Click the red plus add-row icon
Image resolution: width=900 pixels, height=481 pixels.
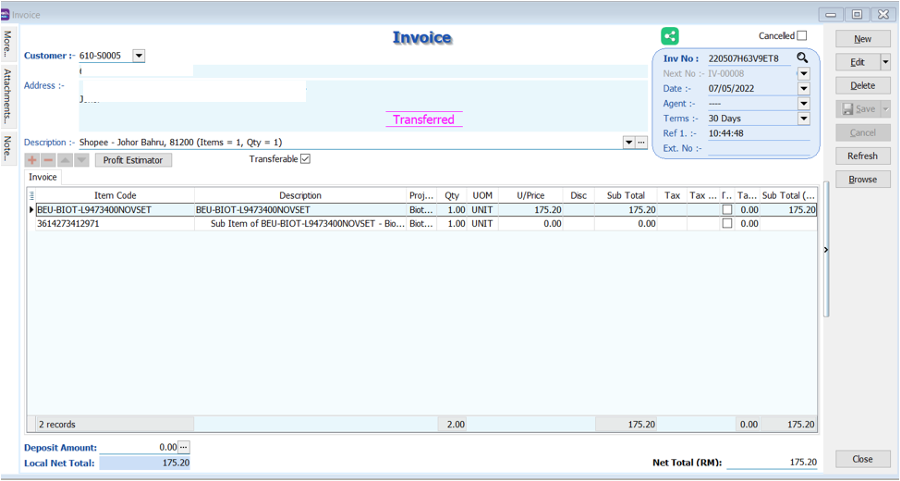point(33,160)
